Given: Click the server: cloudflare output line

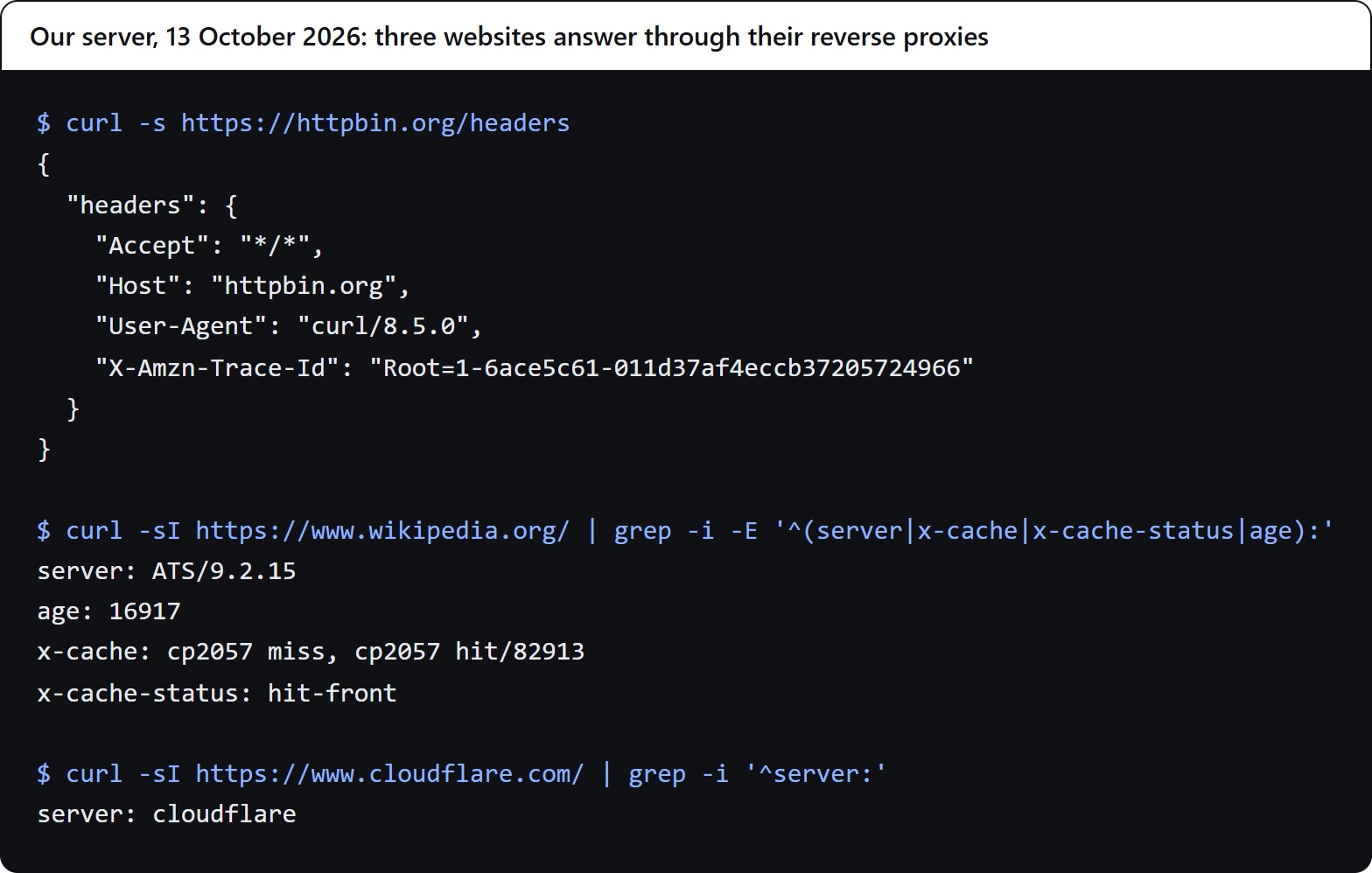Looking at the screenshot, I should tap(167, 814).
